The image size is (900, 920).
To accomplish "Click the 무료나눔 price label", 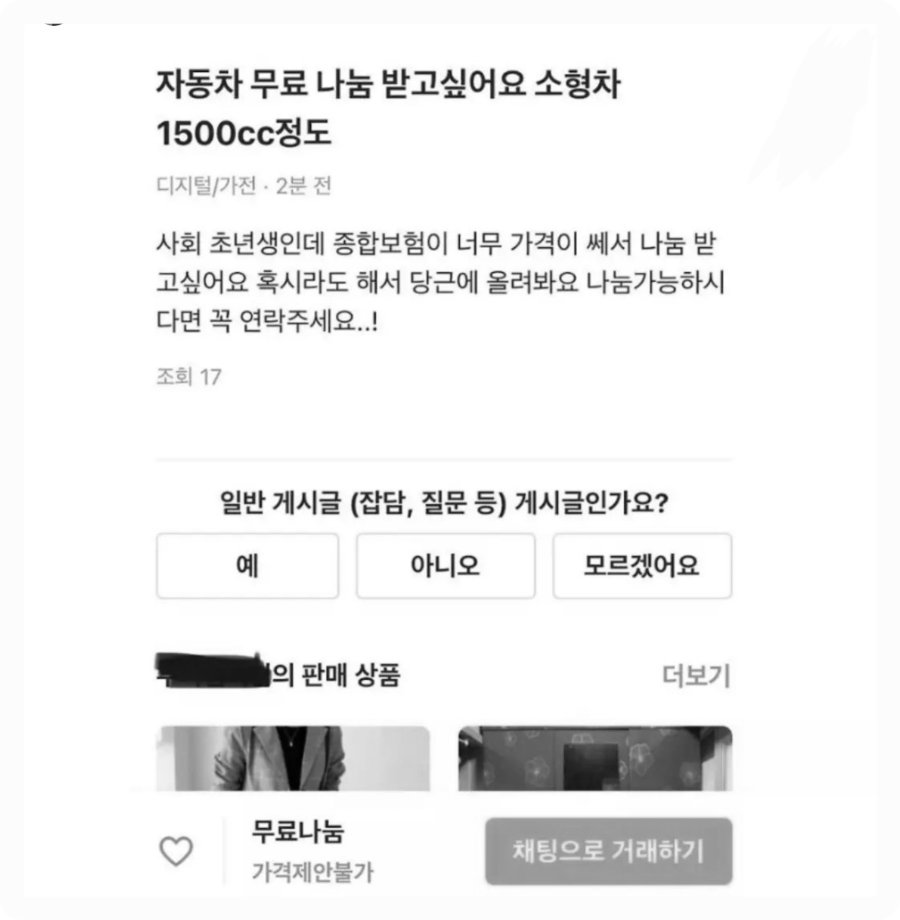I will (298, 831).
